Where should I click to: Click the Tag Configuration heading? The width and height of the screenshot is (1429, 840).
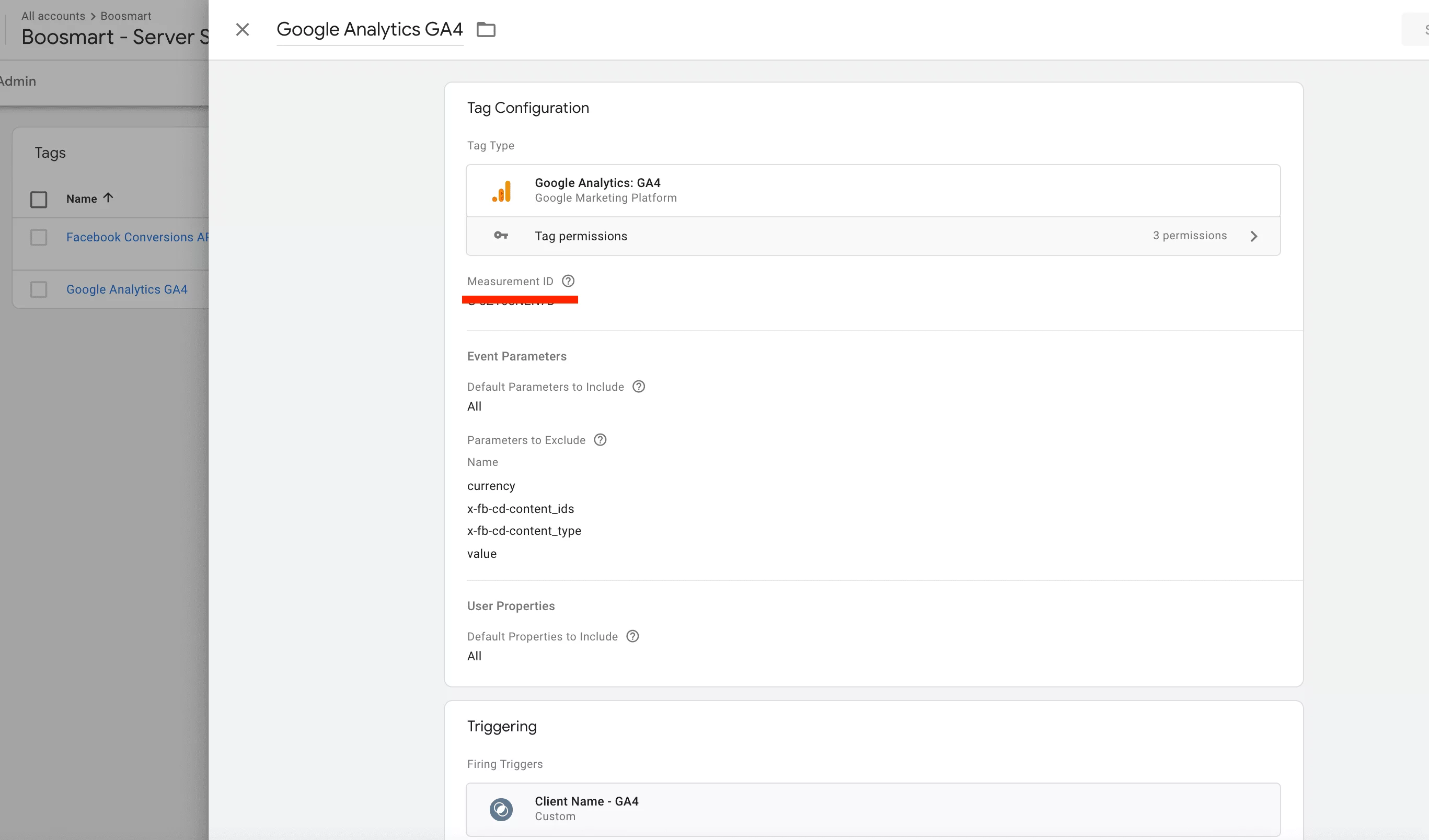point(528,108)
